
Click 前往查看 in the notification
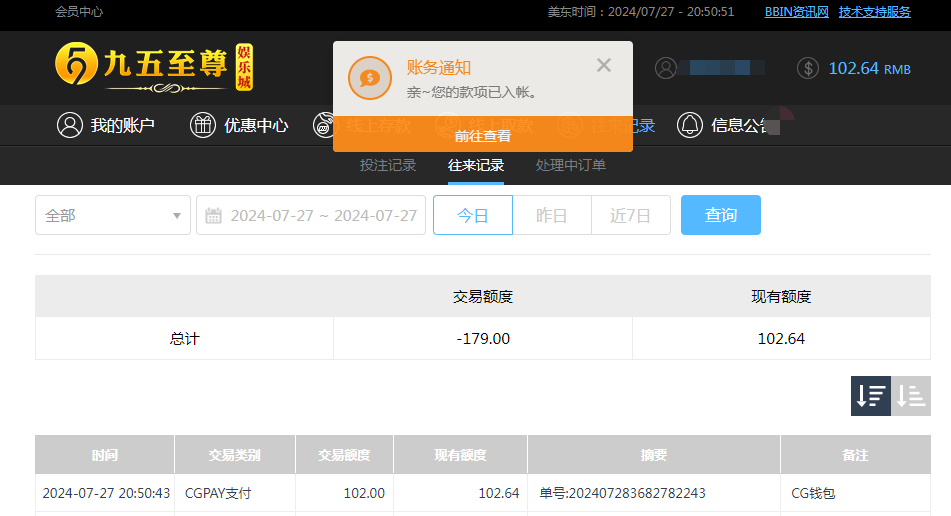482,136
